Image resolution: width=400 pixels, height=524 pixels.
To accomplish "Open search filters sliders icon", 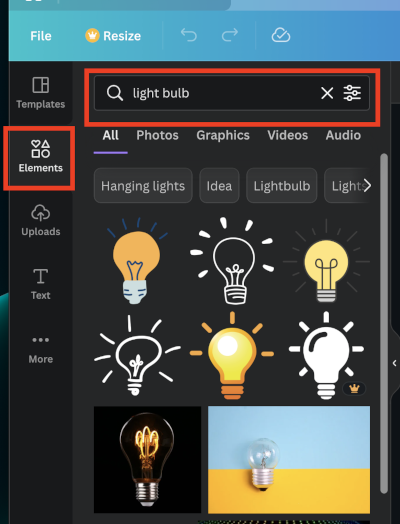I will [x=352, y=93].
